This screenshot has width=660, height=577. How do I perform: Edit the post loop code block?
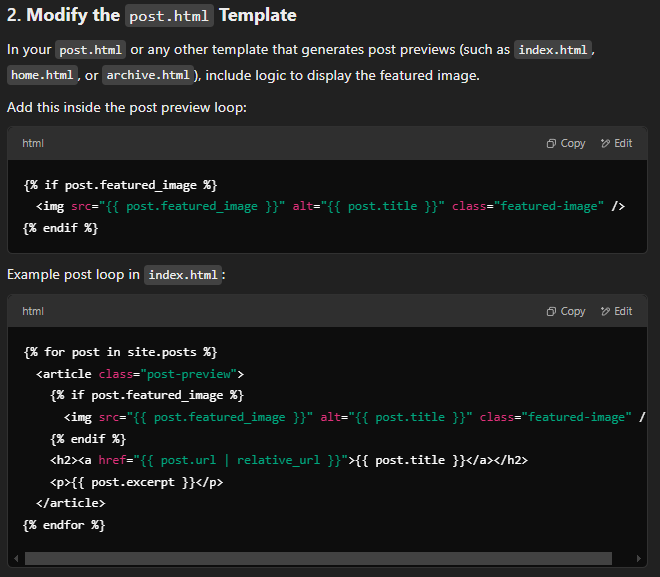tap(616, 311)
